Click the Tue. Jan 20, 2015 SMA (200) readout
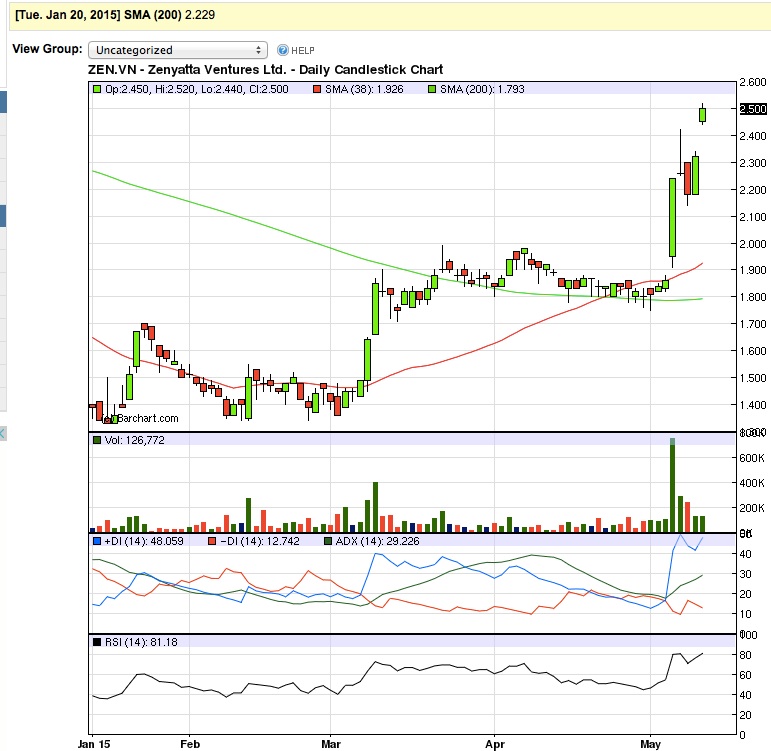 (115, 15)
